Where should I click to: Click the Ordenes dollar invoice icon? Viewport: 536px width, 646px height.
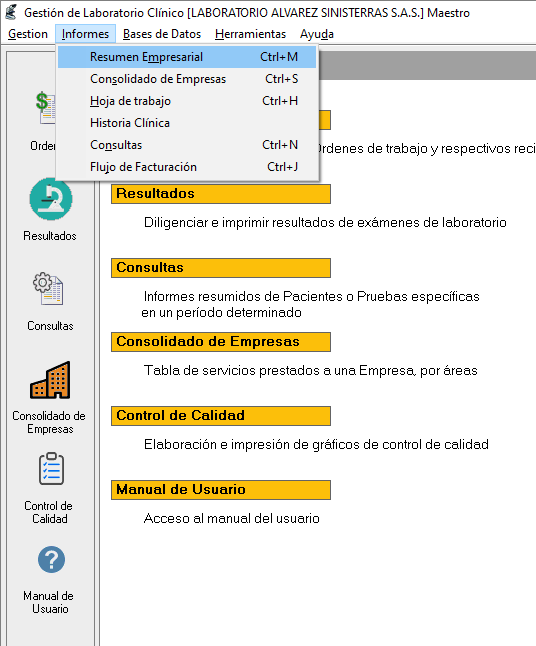point(45,108)
